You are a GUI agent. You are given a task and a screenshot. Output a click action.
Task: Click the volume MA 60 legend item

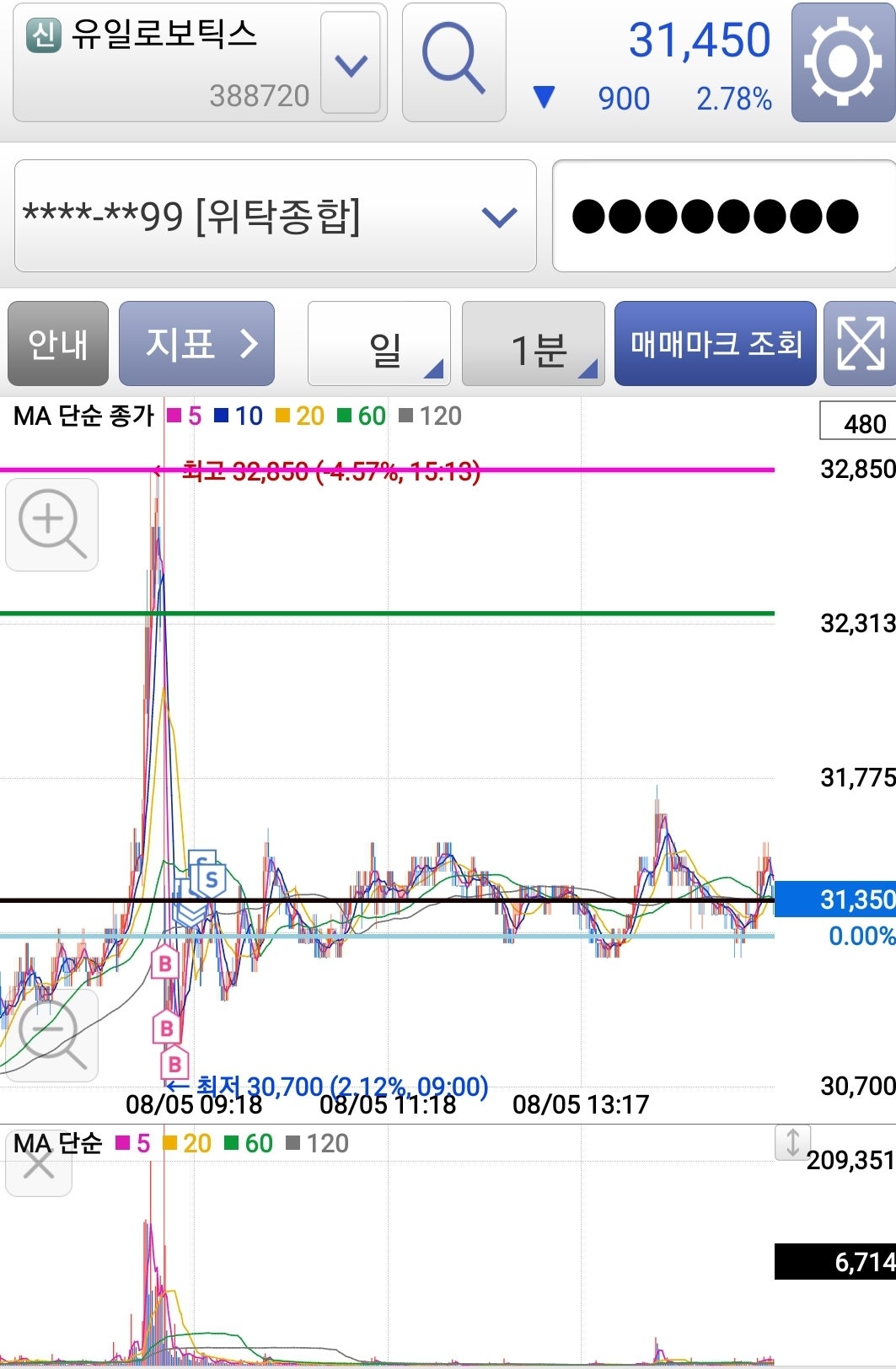click(249, 1143)
